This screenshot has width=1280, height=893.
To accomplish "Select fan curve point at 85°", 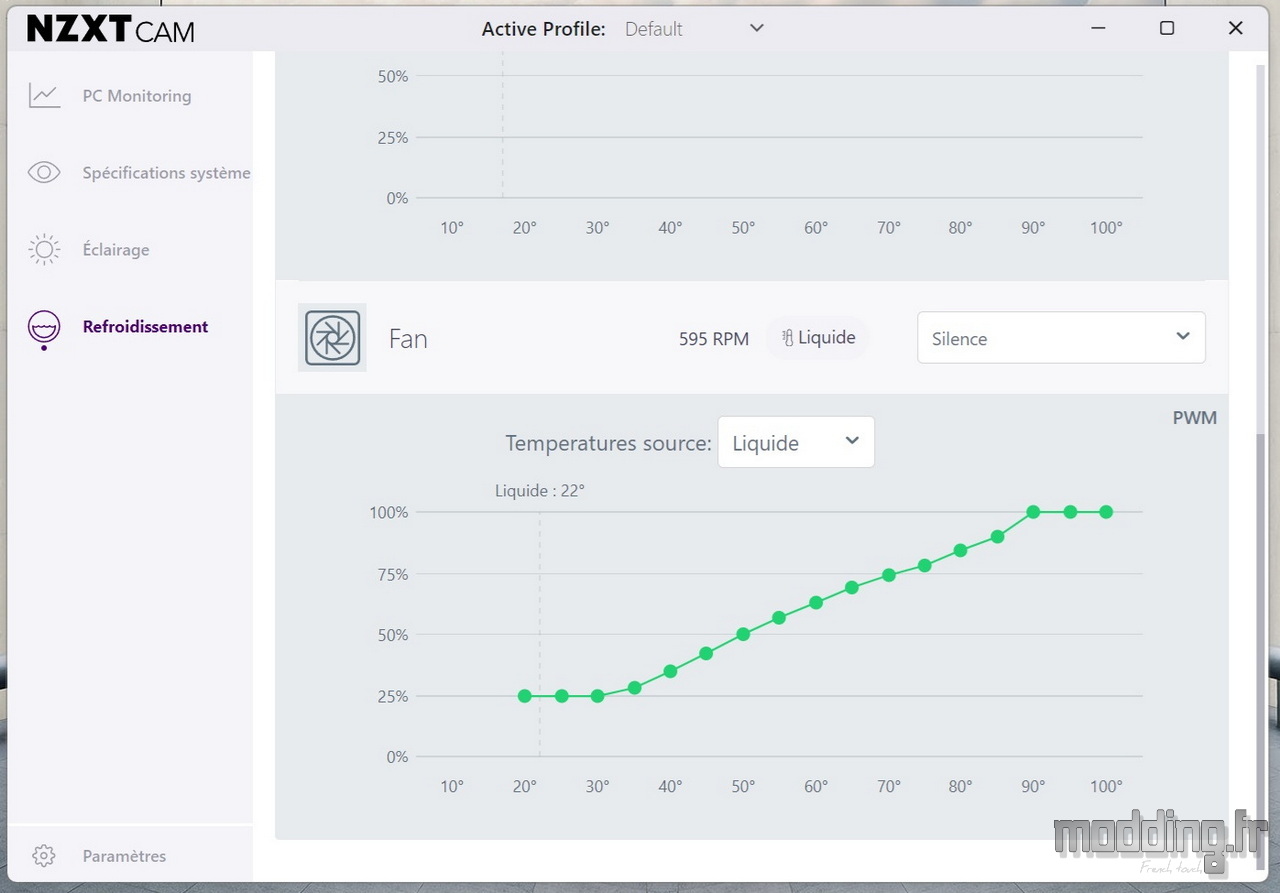I will click(997, 537).
